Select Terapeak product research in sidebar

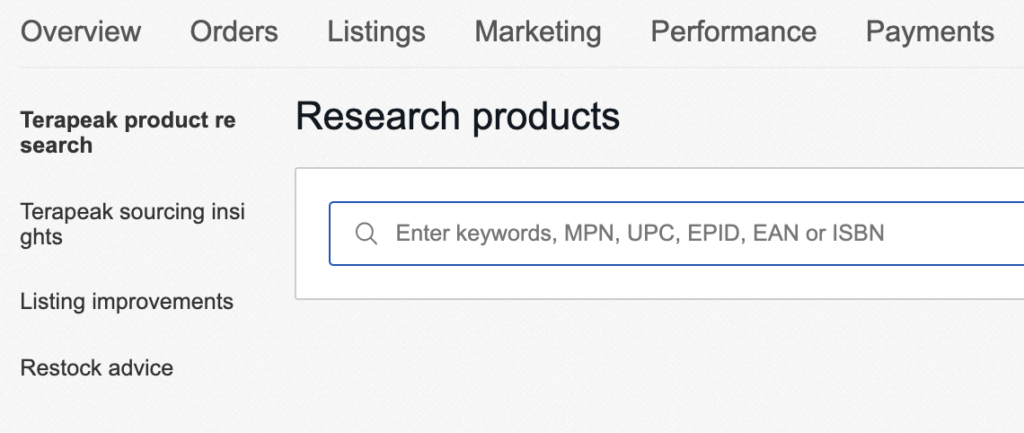pos(128,133)
